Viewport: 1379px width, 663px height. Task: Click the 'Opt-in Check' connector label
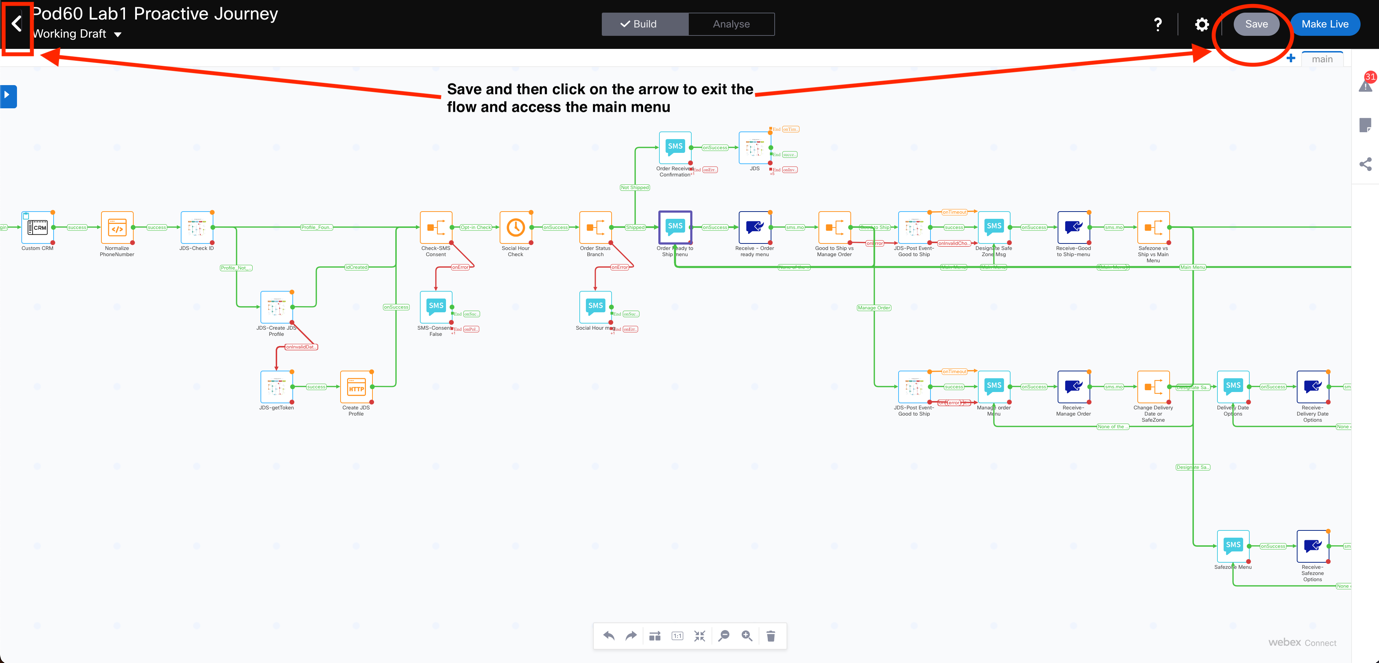pyautogui.click(x=476, y=228)
